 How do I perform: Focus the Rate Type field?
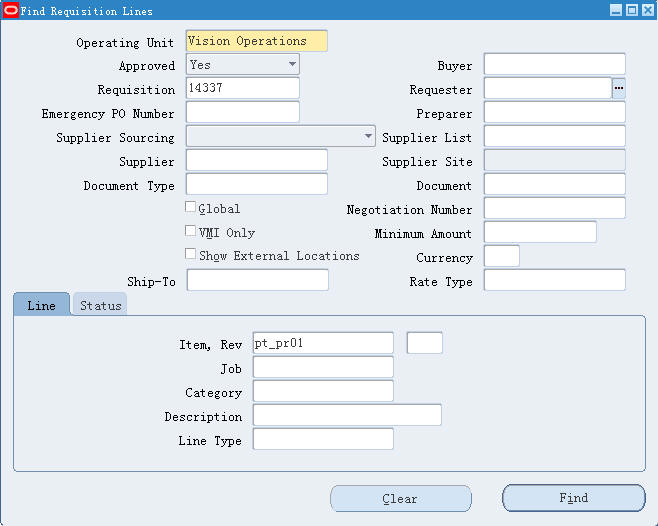point(555,280)
